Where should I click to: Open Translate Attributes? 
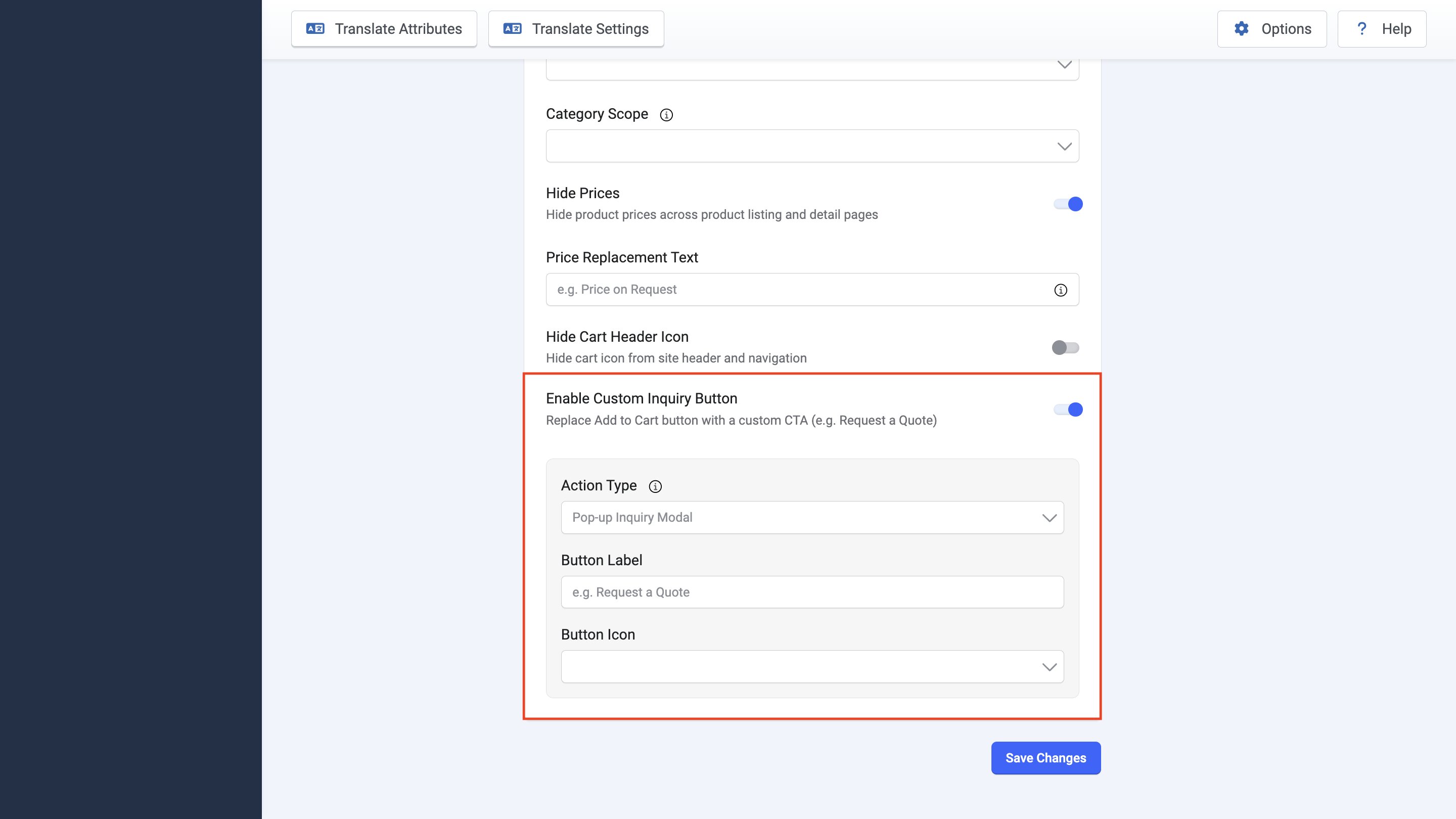(x=384, y=29)
